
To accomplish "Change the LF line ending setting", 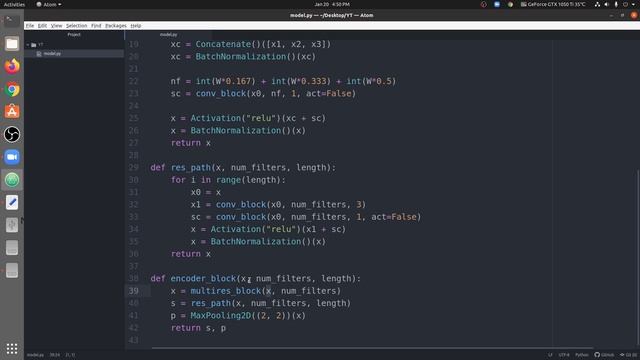I will click(550, 355).
